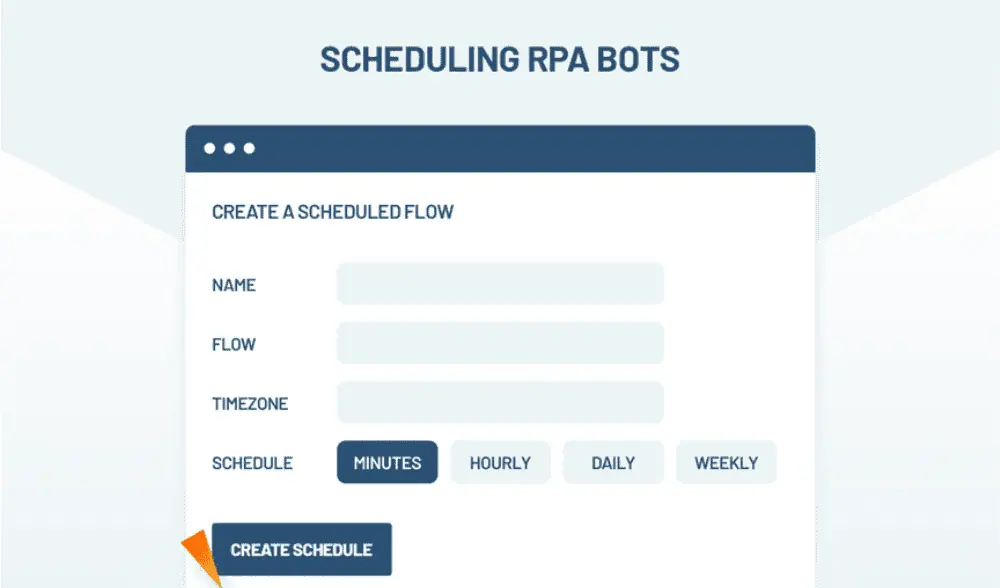The width and height of the screenshot is (1000, 588).
Task: Focus the Name input field
Action: pyautogui.click(x=500, y=284)
